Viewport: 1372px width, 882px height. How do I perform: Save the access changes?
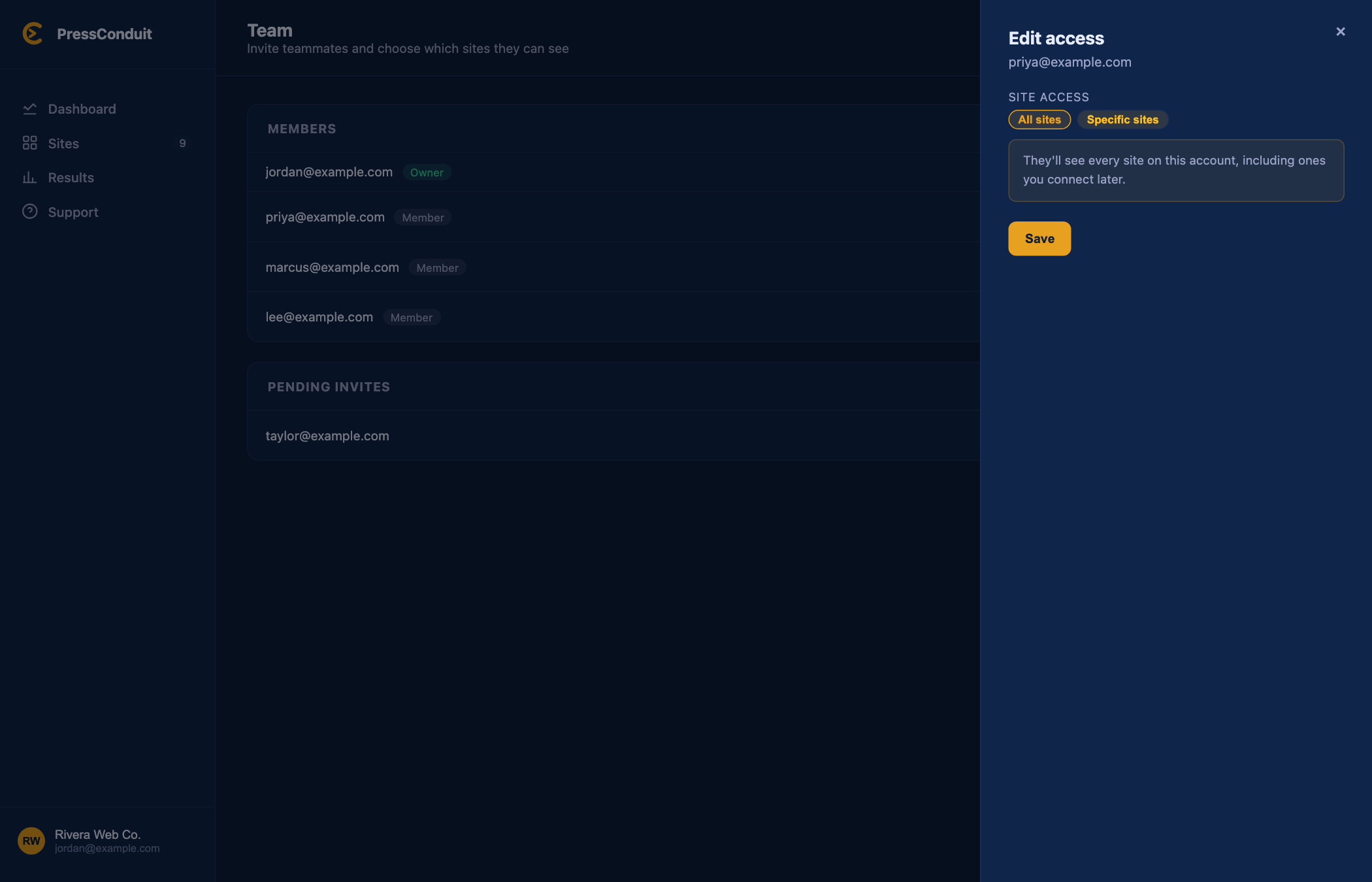1039,238
